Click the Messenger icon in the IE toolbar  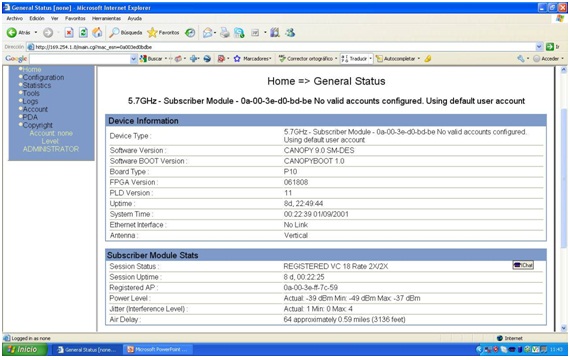pyautogui.click(x=290, y=33)
